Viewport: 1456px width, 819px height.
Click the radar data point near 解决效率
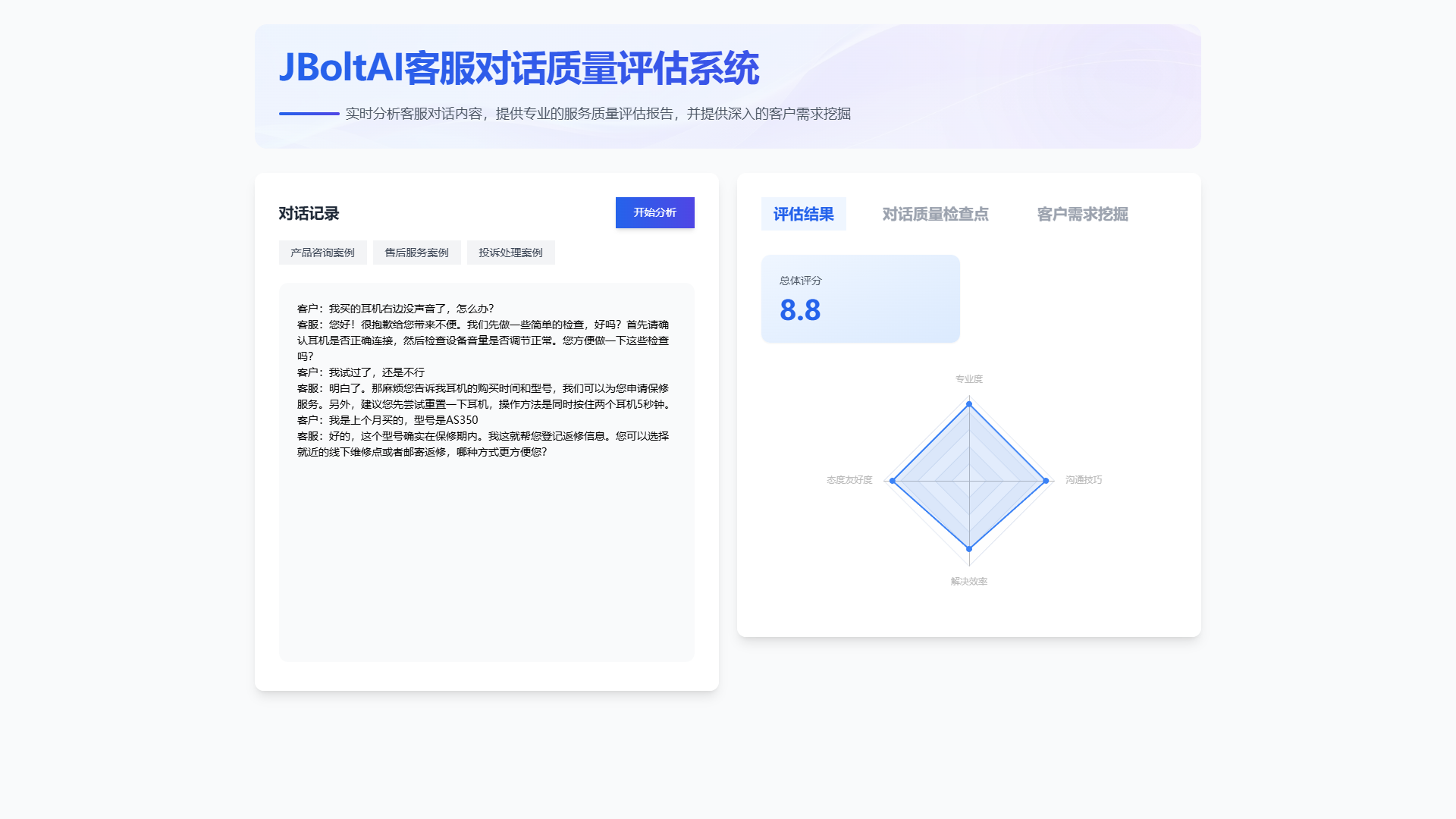[969, 548]
